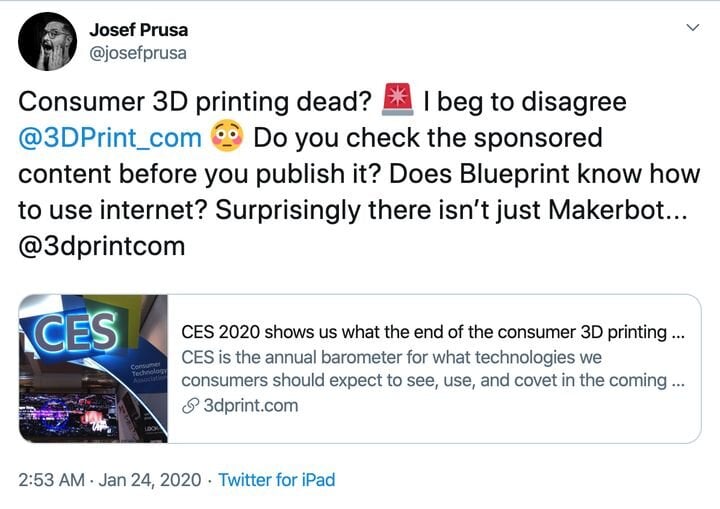Open the "CES 2020 shows us" headline
This screenshot has width=720, height=509.
click(432, 332)
